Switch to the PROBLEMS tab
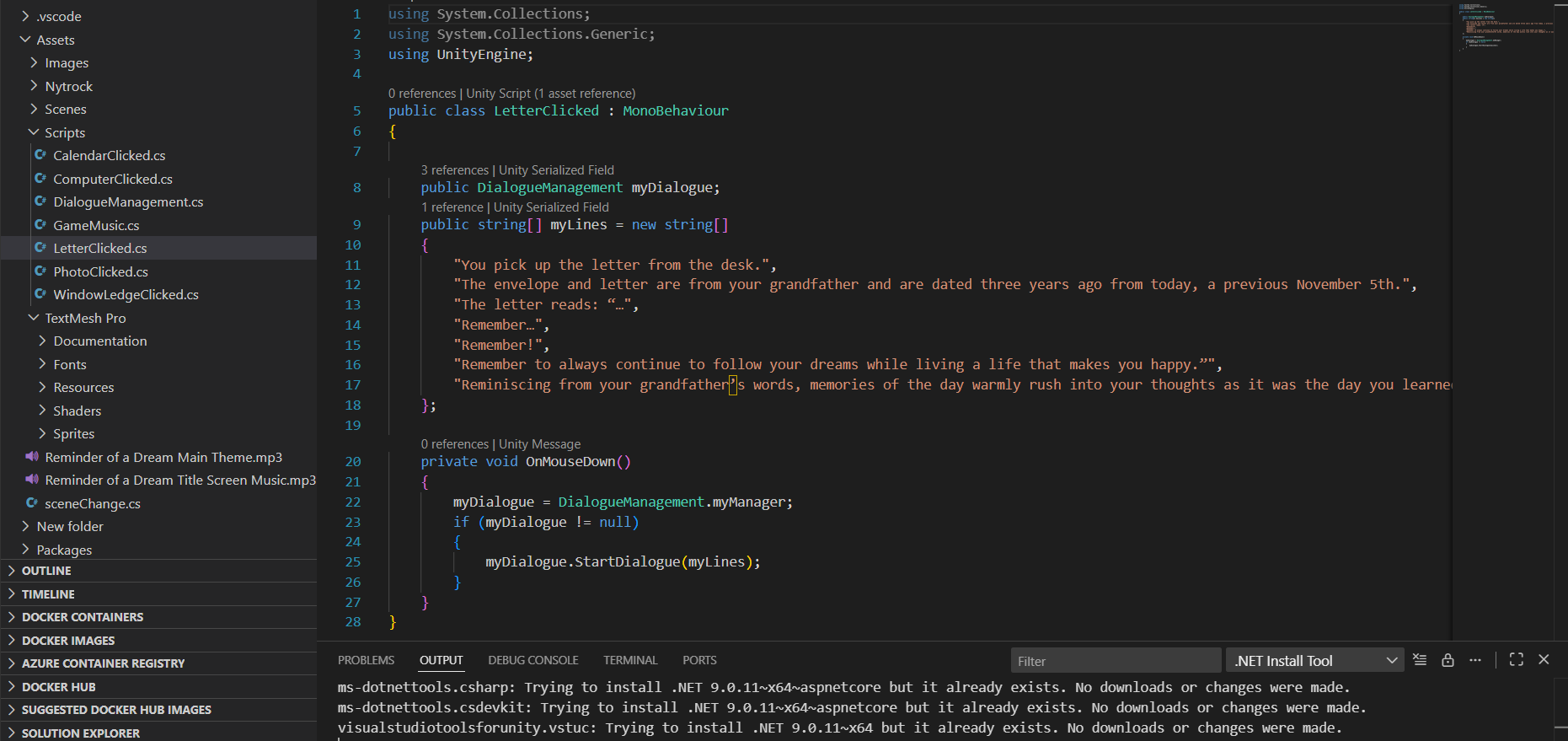The width and height of the screenshot is (1568, 741). click(x=366, y=660)
